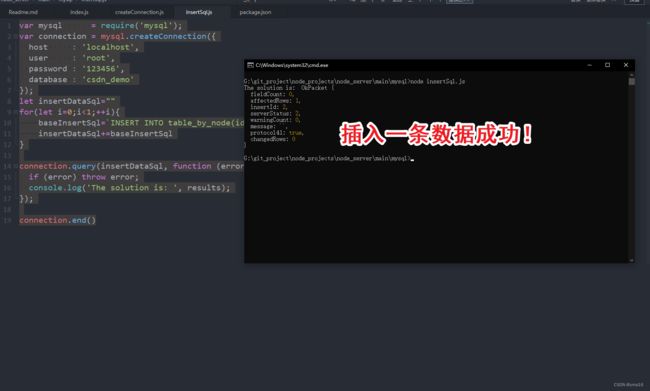The width and height of the screenshot is (650, 391).
Task: Click the database 'csdn_demo' line
Action: (81, 80)
